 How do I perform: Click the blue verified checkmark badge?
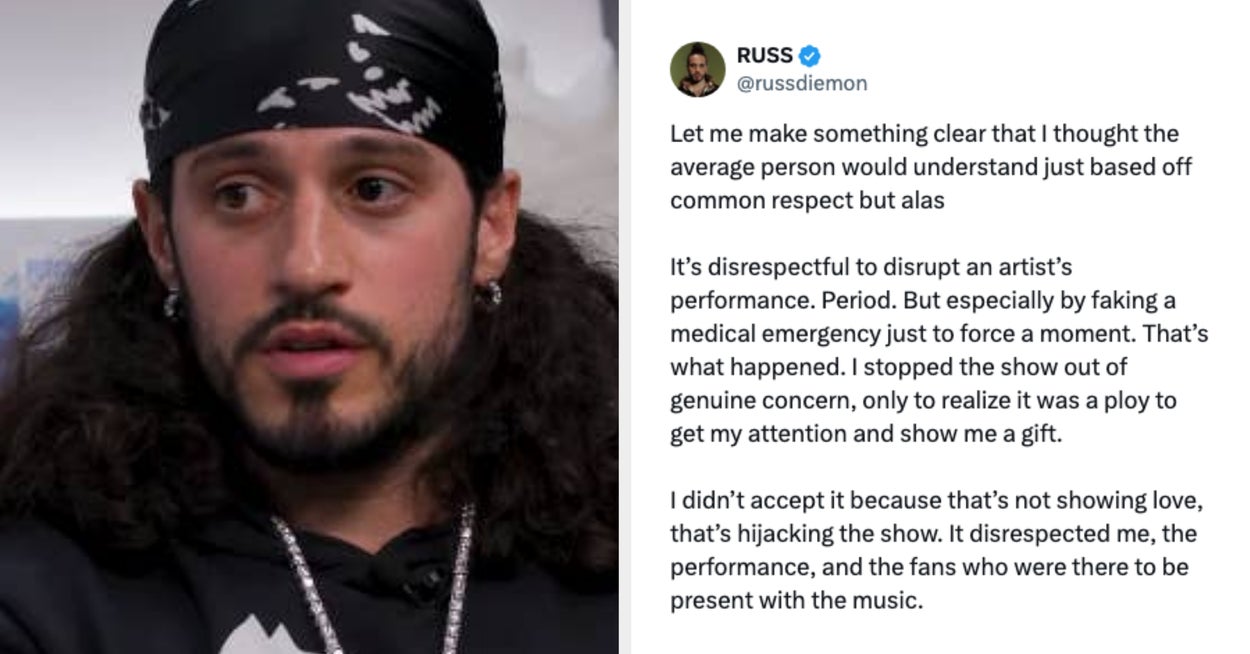(x=810, y=56)
